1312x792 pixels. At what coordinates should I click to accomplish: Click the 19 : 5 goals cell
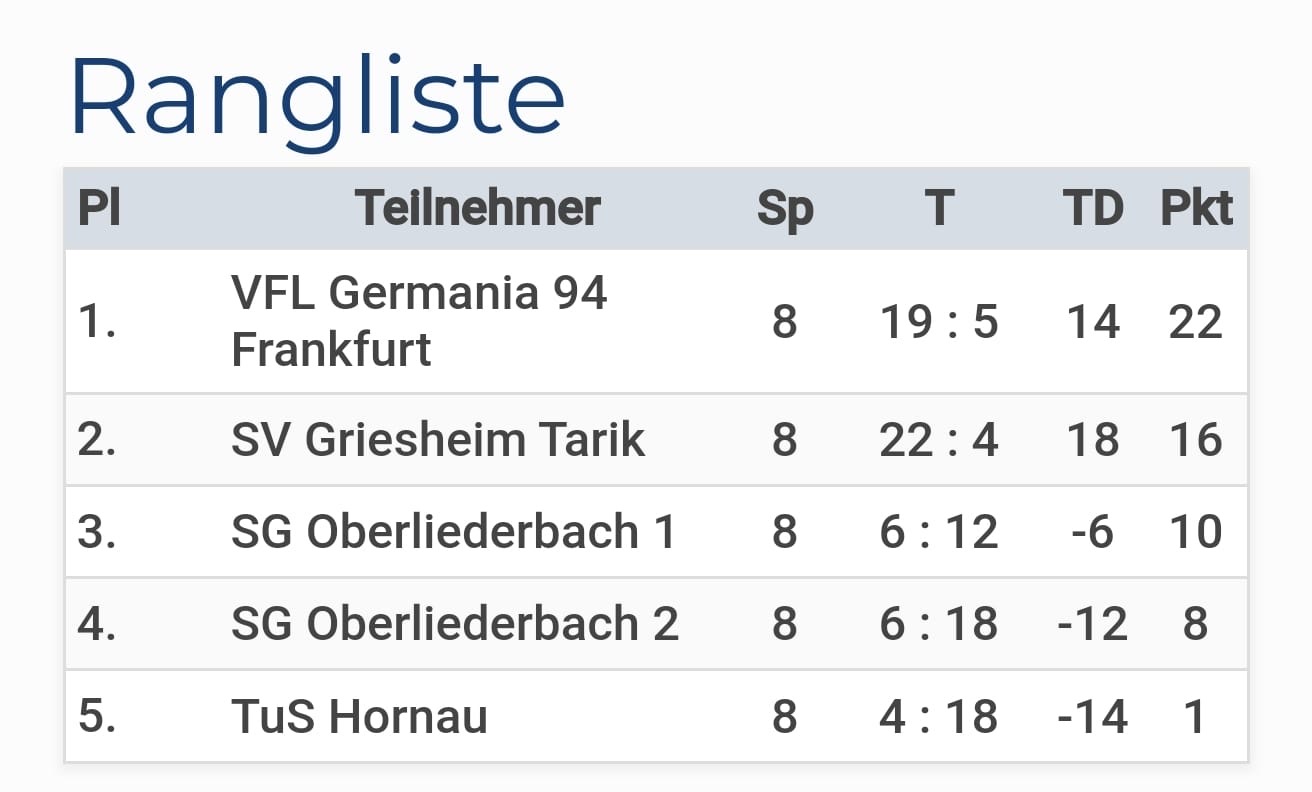(x=939, y=322)
